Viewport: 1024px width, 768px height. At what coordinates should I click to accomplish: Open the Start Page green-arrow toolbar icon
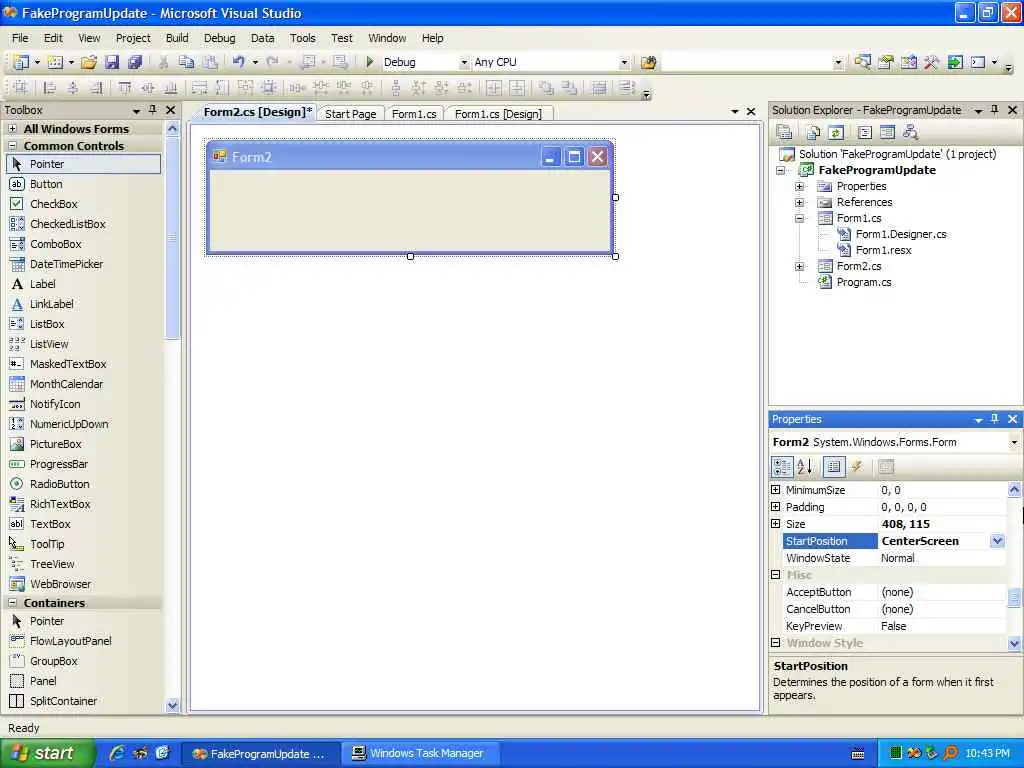955,62
